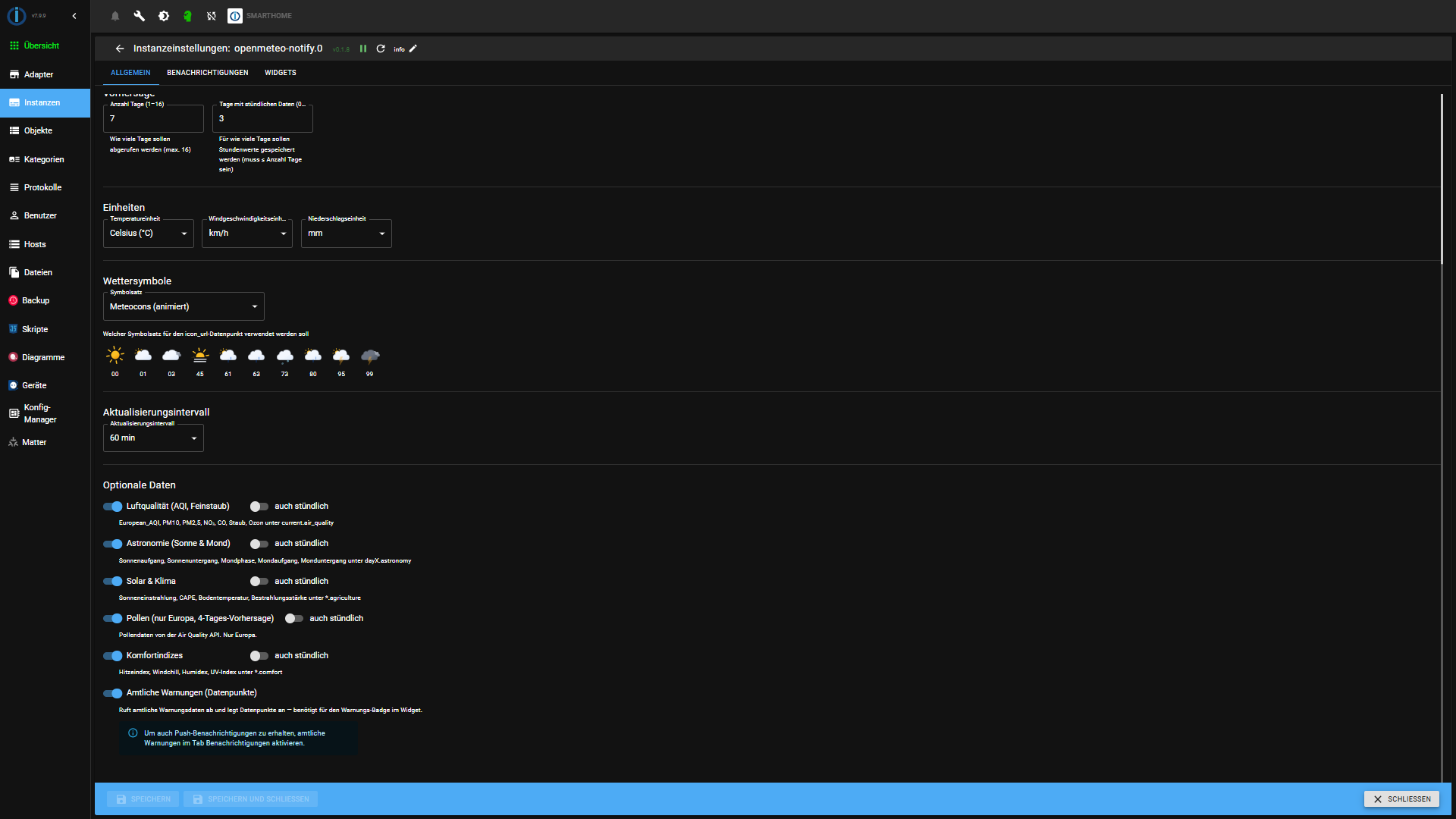This screenshot has height=819, width=1456.
Task: Enable hourly data for Pollen
Action: click(294, 619)
